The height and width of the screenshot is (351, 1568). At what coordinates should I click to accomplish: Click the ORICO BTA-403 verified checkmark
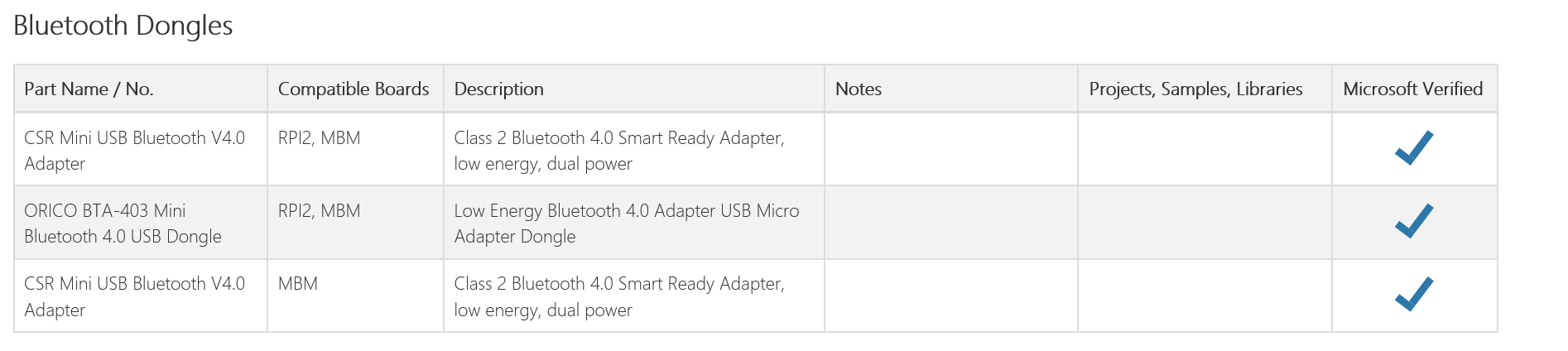(x=1414, y=221)
